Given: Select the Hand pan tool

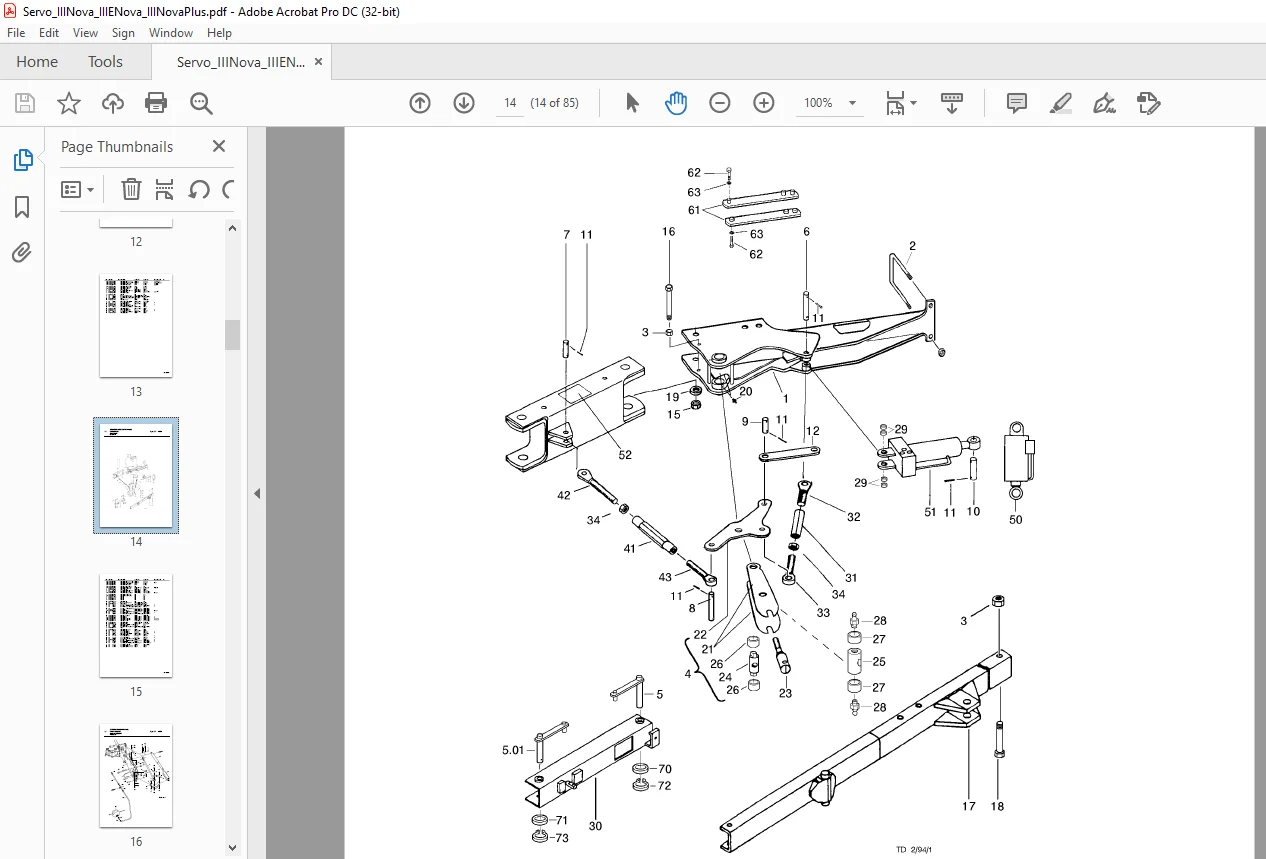Looking at the screenshot, I should pyautogui.click(x=676, y=103).
